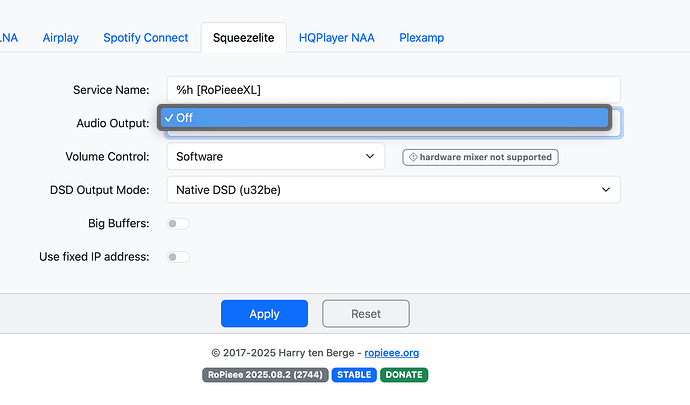Click the Service Name text field
This screenshot has width=690, height=405.
point(393,89)
